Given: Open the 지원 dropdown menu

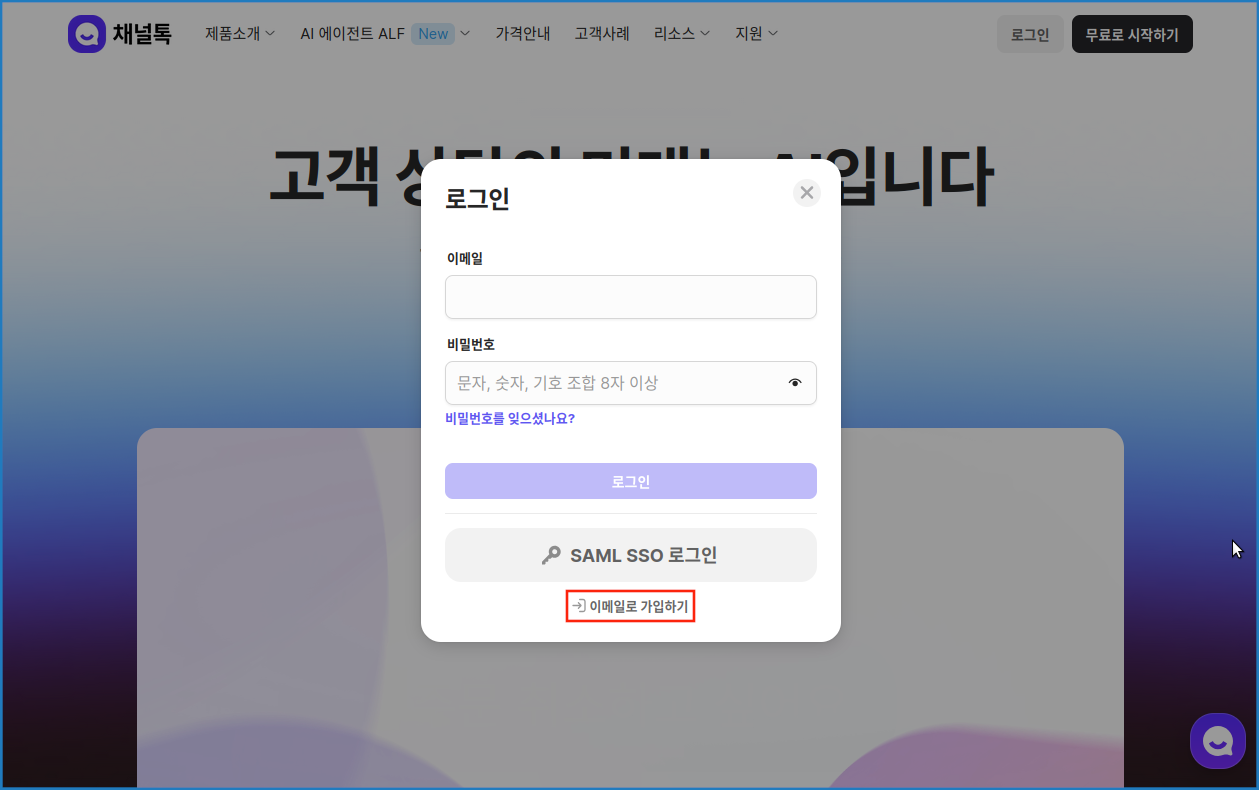Looking at the screenshot, I should tap(756, 34).
